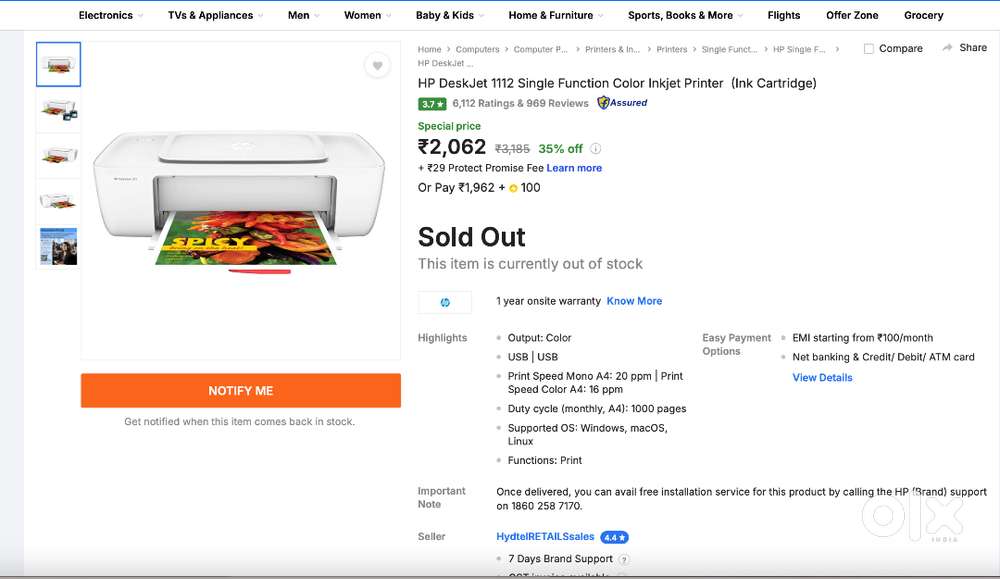The image size is (1000, 579).
Task: Open the HydtelRETAILSsales seller page
Action: click(x=545, y=537)
